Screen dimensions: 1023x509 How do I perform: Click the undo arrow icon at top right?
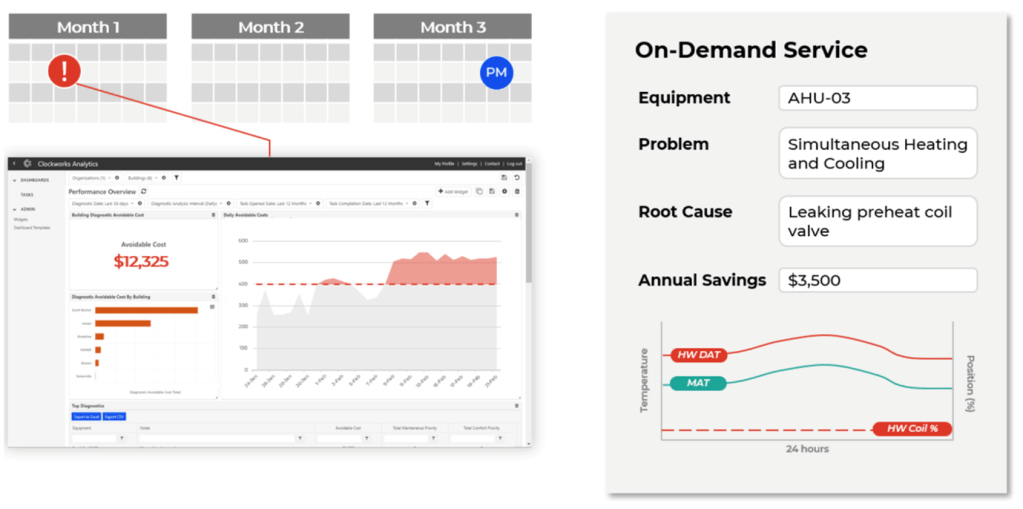pyautogui.click(x=517, y=177)
